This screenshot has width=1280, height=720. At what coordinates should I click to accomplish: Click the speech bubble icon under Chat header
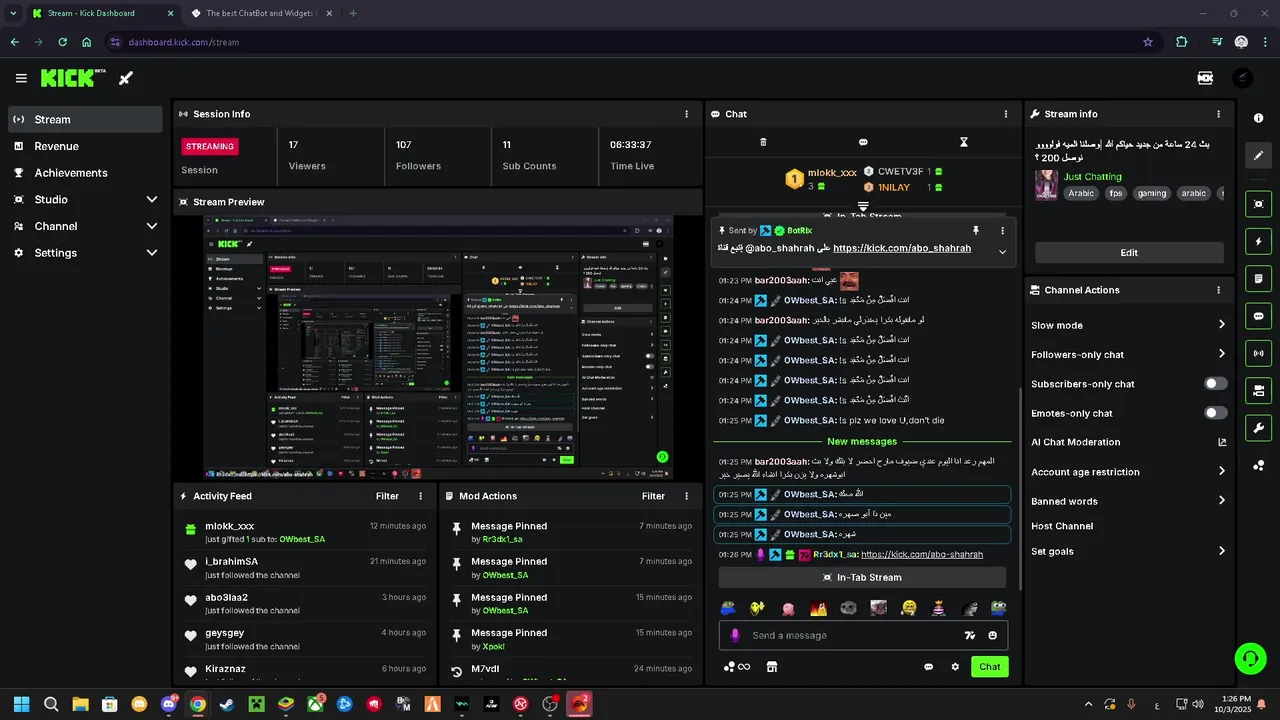[x=863, y=142]
